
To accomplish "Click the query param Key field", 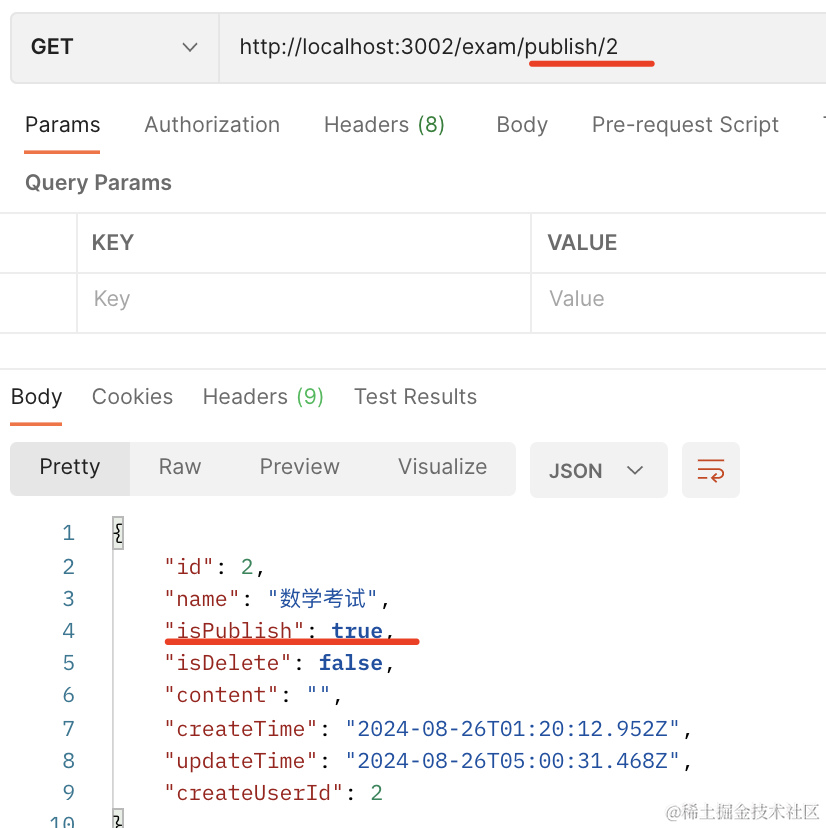I will (x=300, y=299).
